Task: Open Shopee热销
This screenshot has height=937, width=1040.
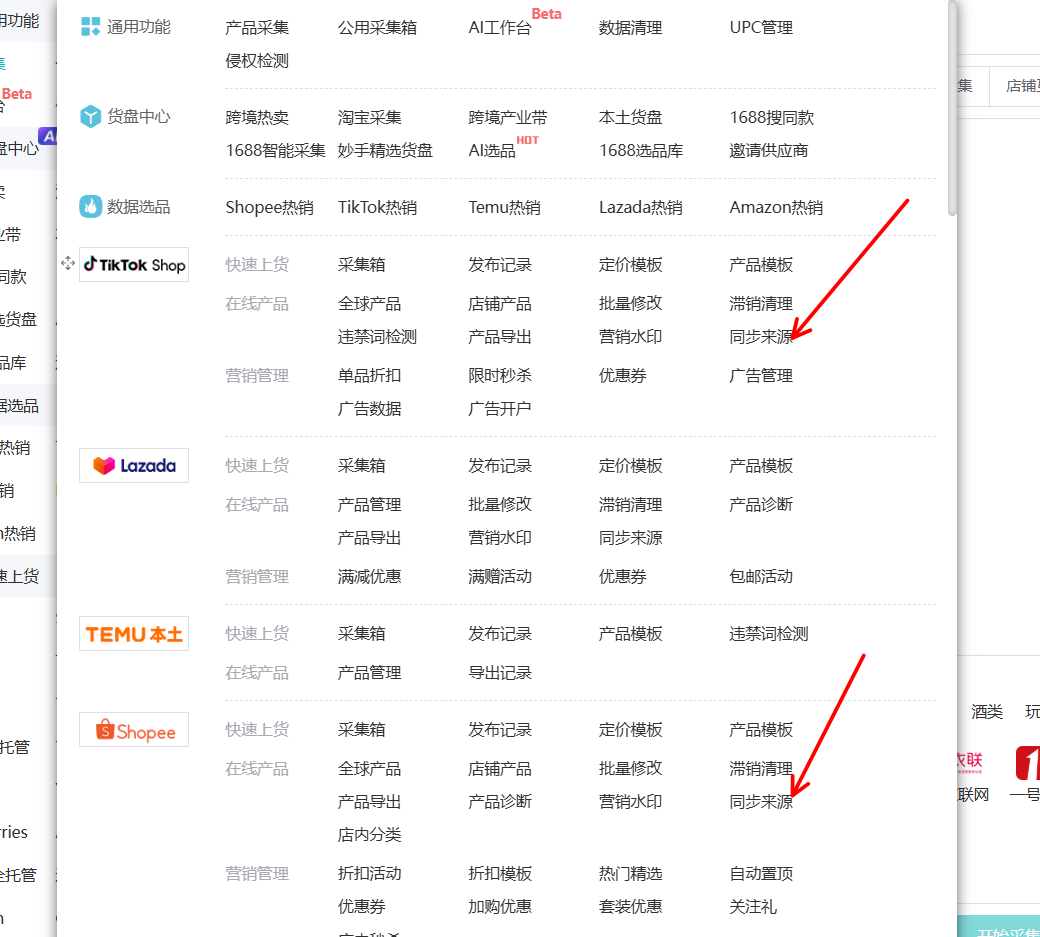Action: coord(270,208)
